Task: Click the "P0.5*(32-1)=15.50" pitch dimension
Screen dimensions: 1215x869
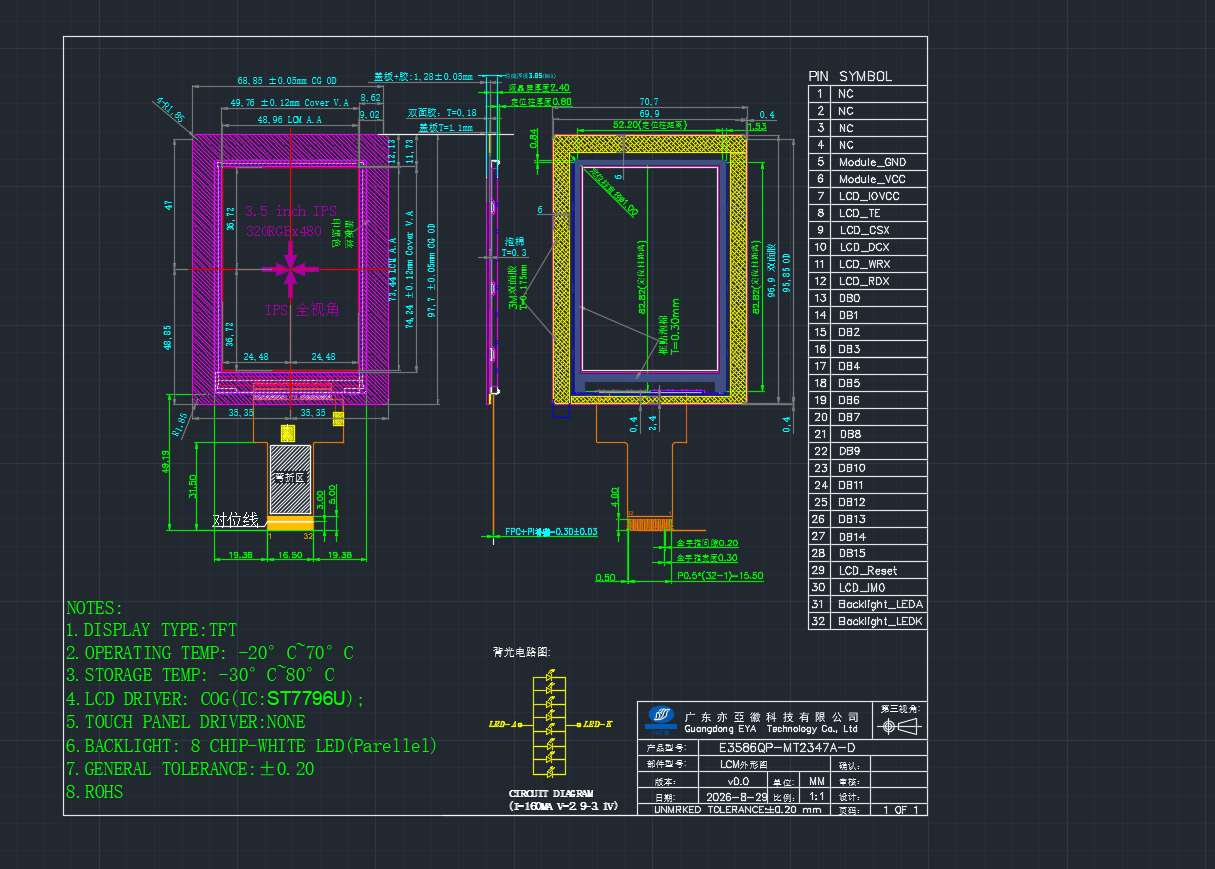Action: (719, 577)
